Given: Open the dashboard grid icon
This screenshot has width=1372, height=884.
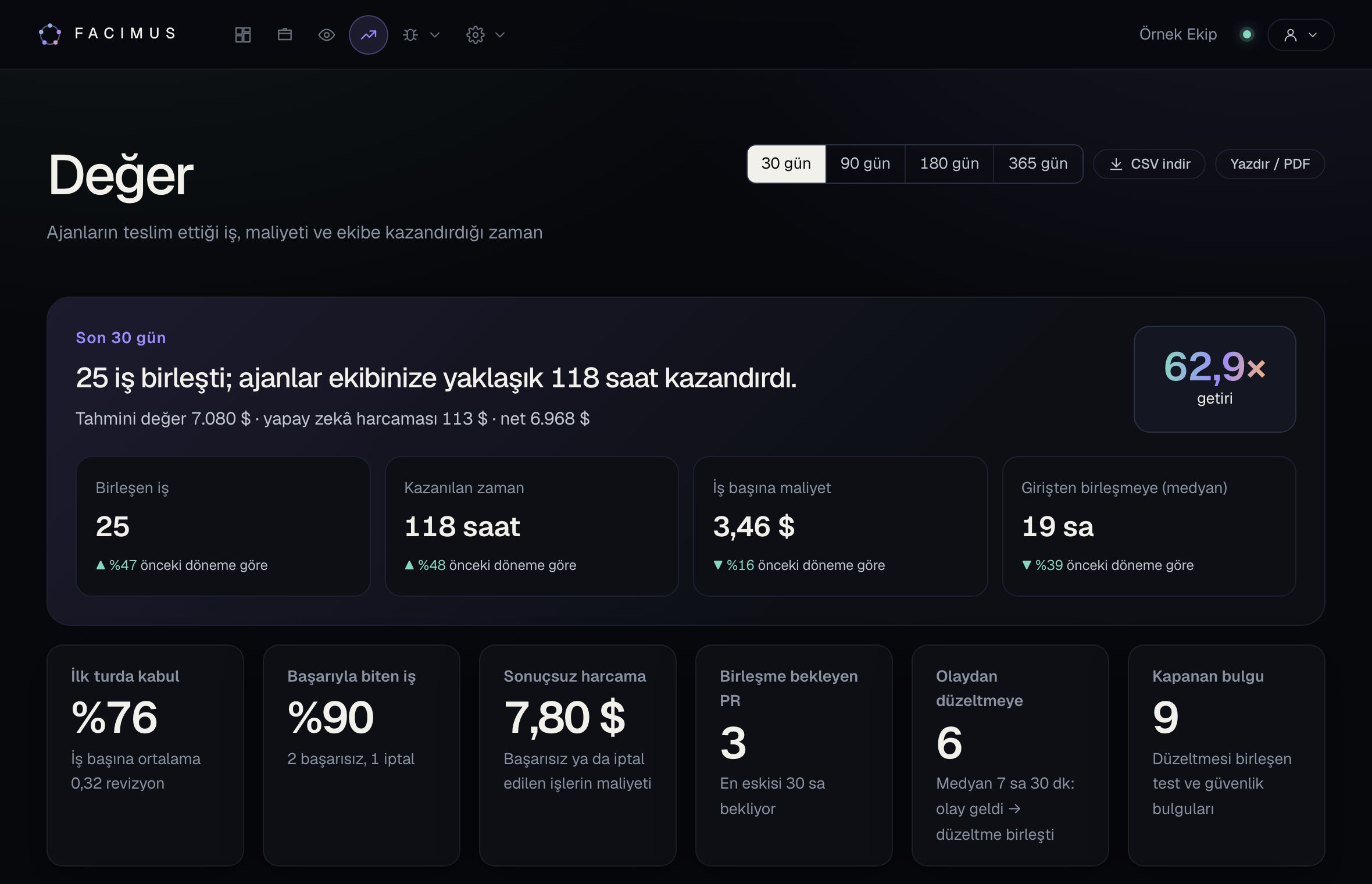Looking at the screenshot, I should pyautogui.click(x=242, y=35).
